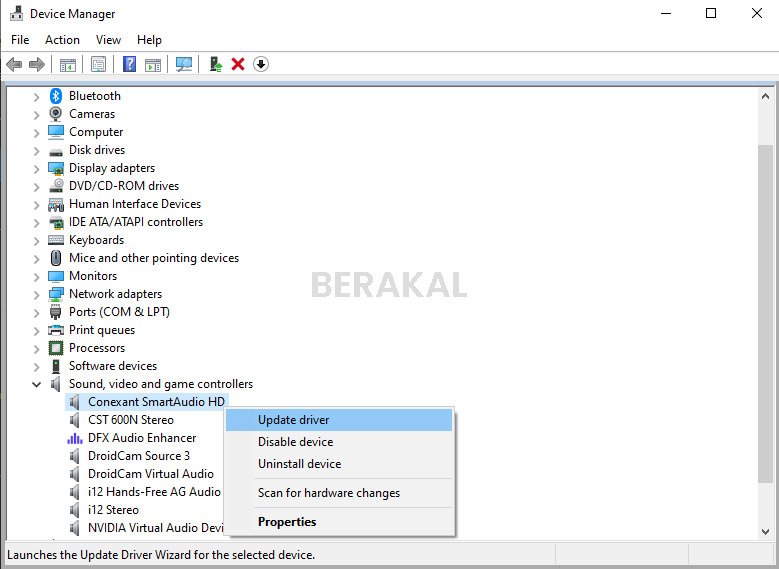Click Show/Hide Console Tree toolbar icon

[x=68, y=64]
